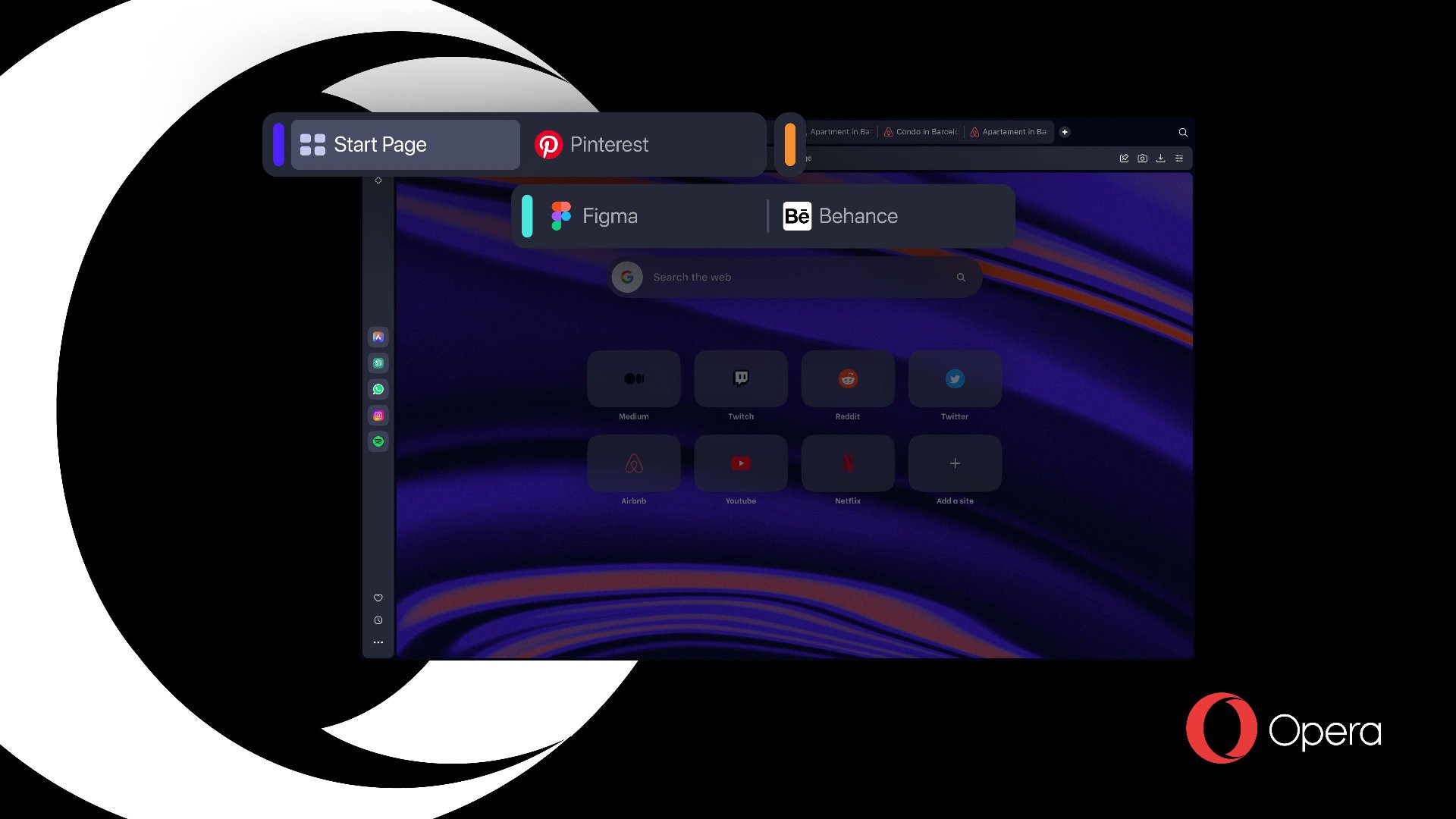Open Spotify in the sidebar
1456x819 pixels.
(378, 441)
